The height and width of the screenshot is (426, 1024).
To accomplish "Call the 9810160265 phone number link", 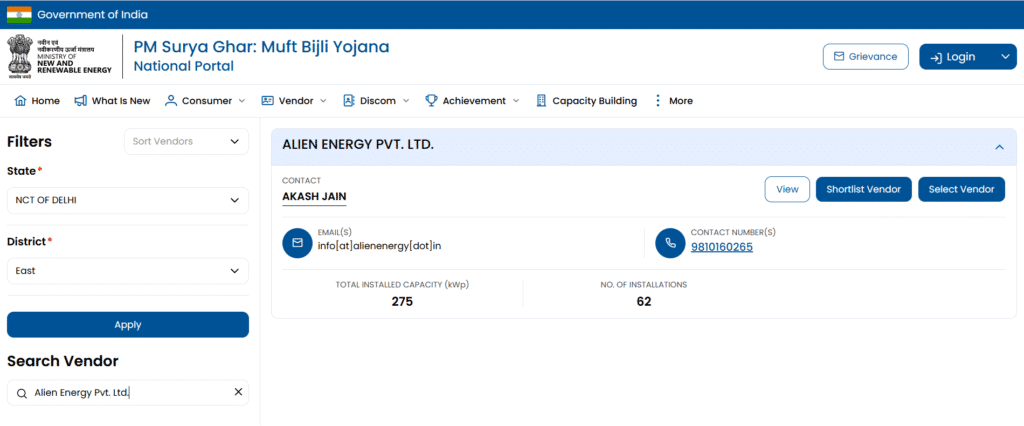I will pos(721,247).
